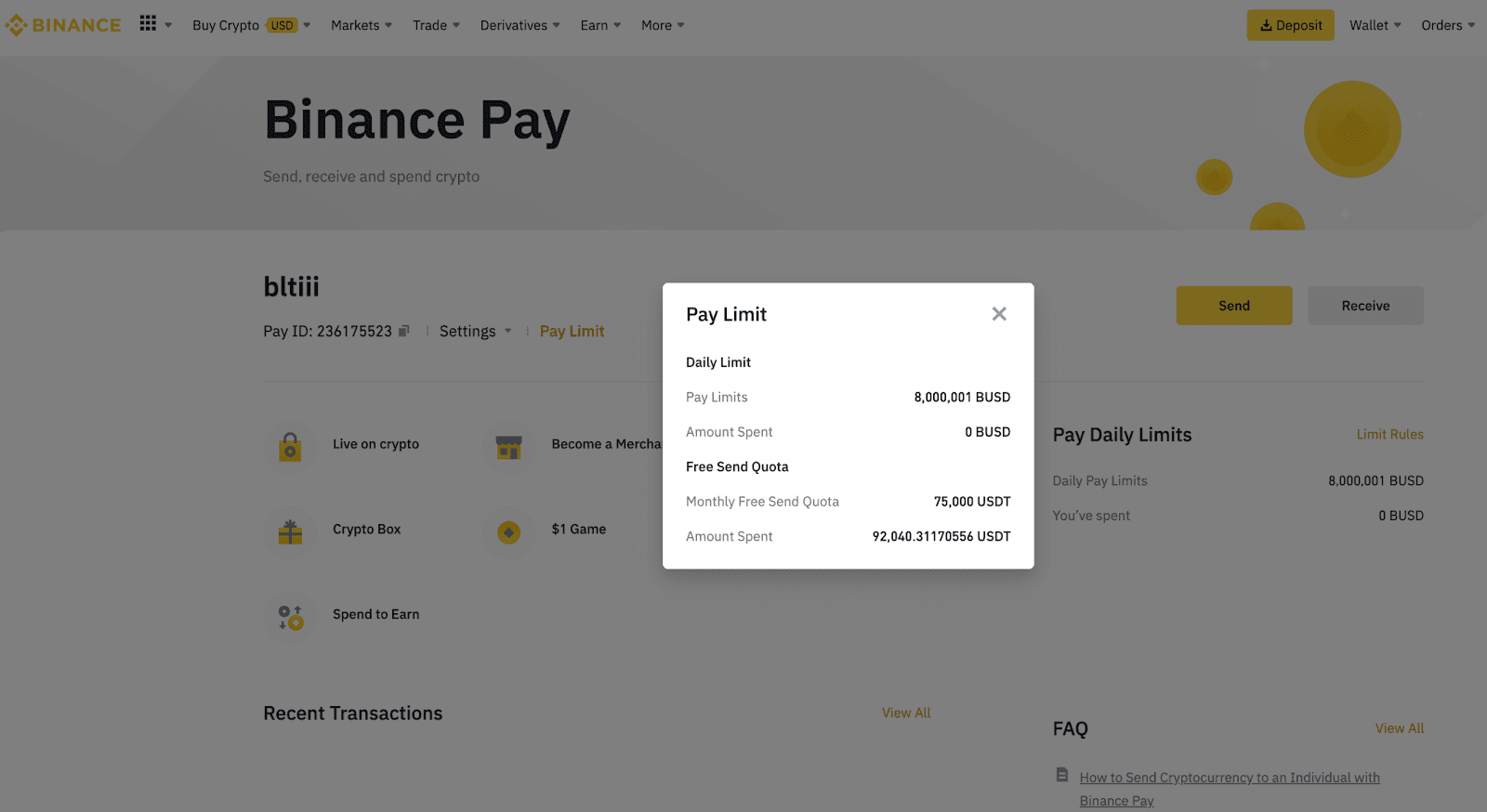Viewport: 1487px width, 812px height.
Task: Open the Derivatives menu
Action: (x=520, y=25)
